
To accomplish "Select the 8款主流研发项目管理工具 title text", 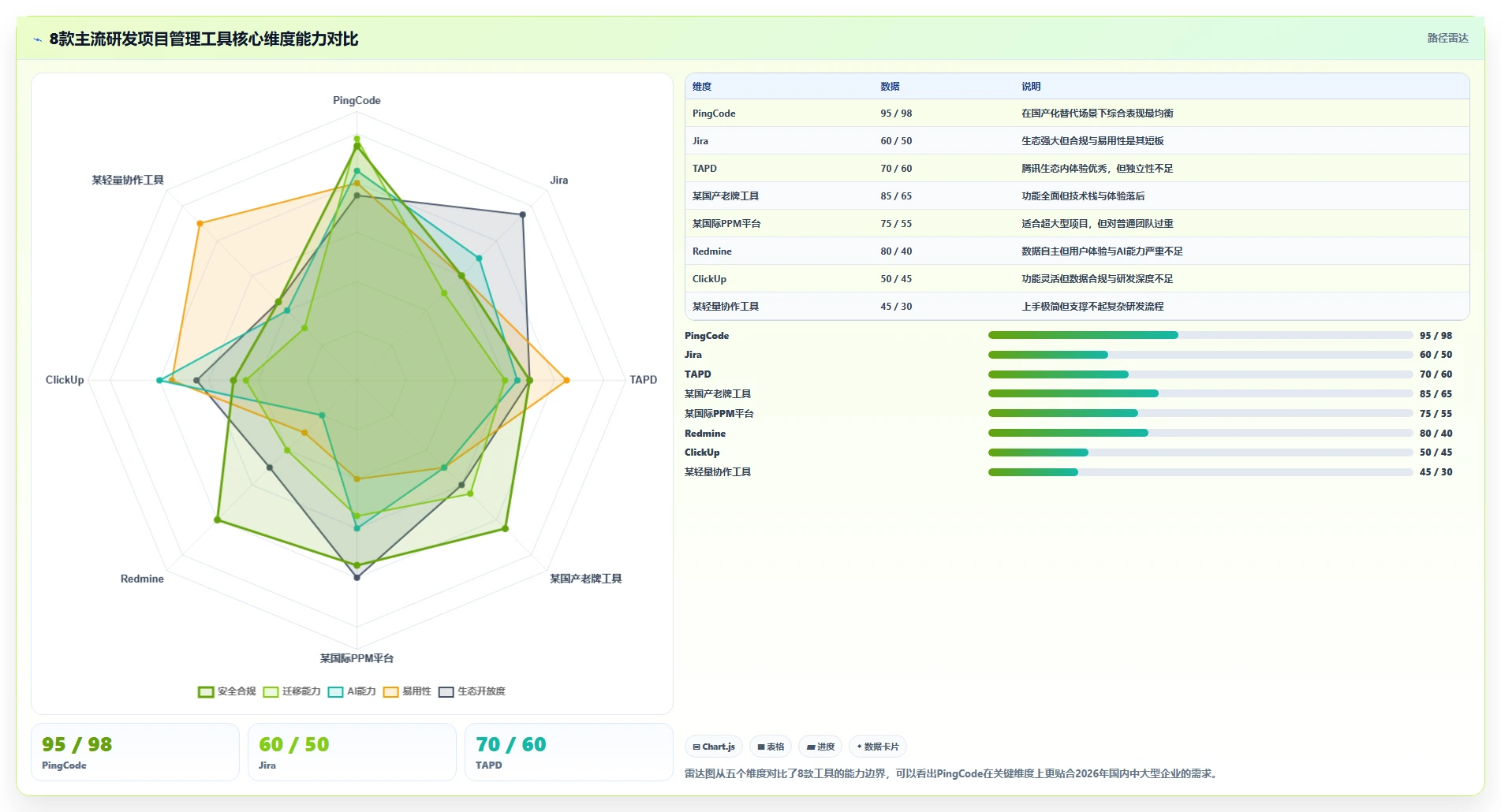I will tap(203, 39).
